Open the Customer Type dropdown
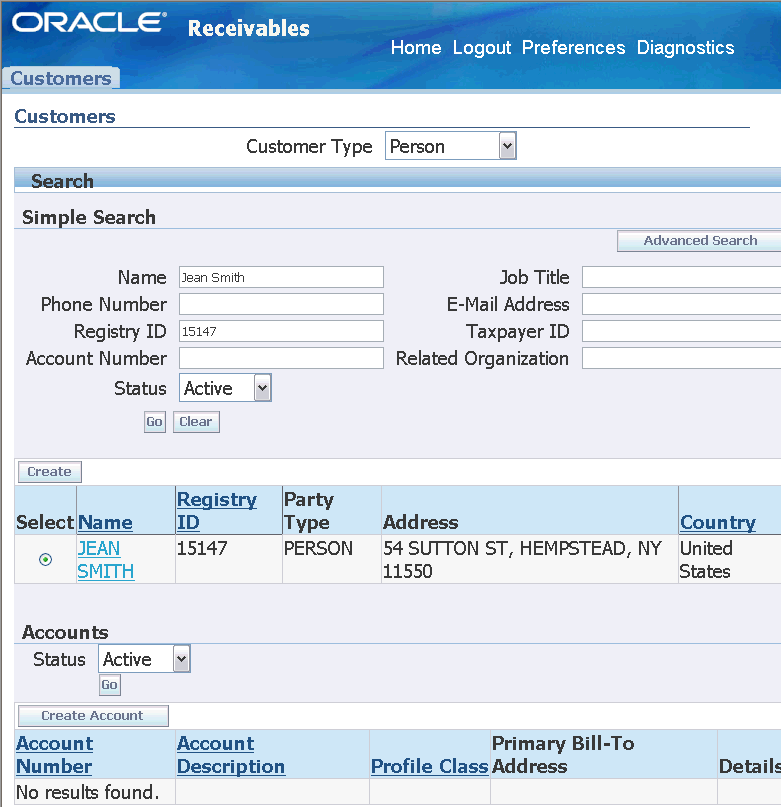The image size is (781, 807). [x=450, y=146]
